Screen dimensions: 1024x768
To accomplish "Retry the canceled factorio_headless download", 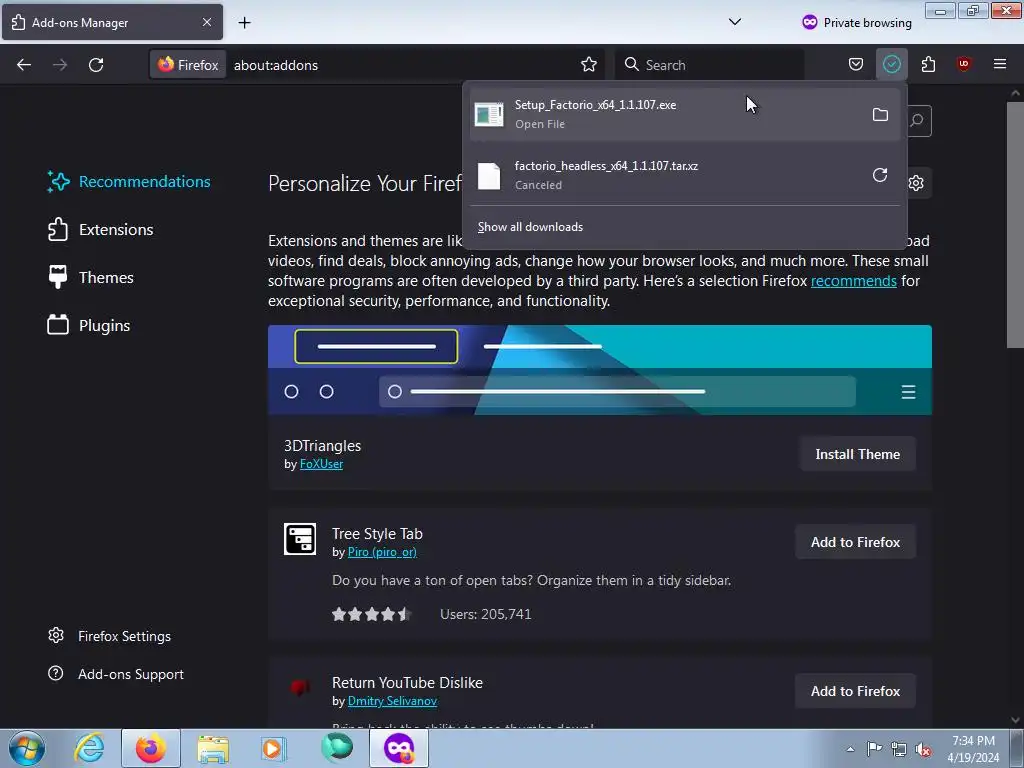I will tap(880, 175).
